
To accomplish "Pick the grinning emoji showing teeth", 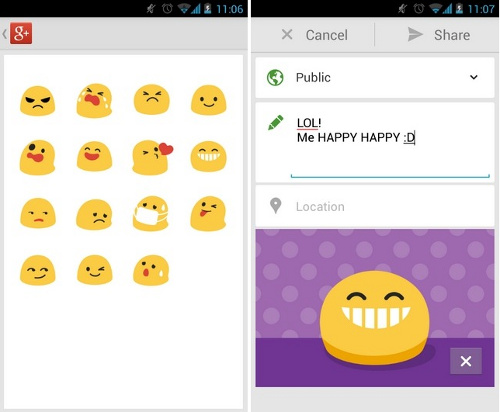I will 209,156.
